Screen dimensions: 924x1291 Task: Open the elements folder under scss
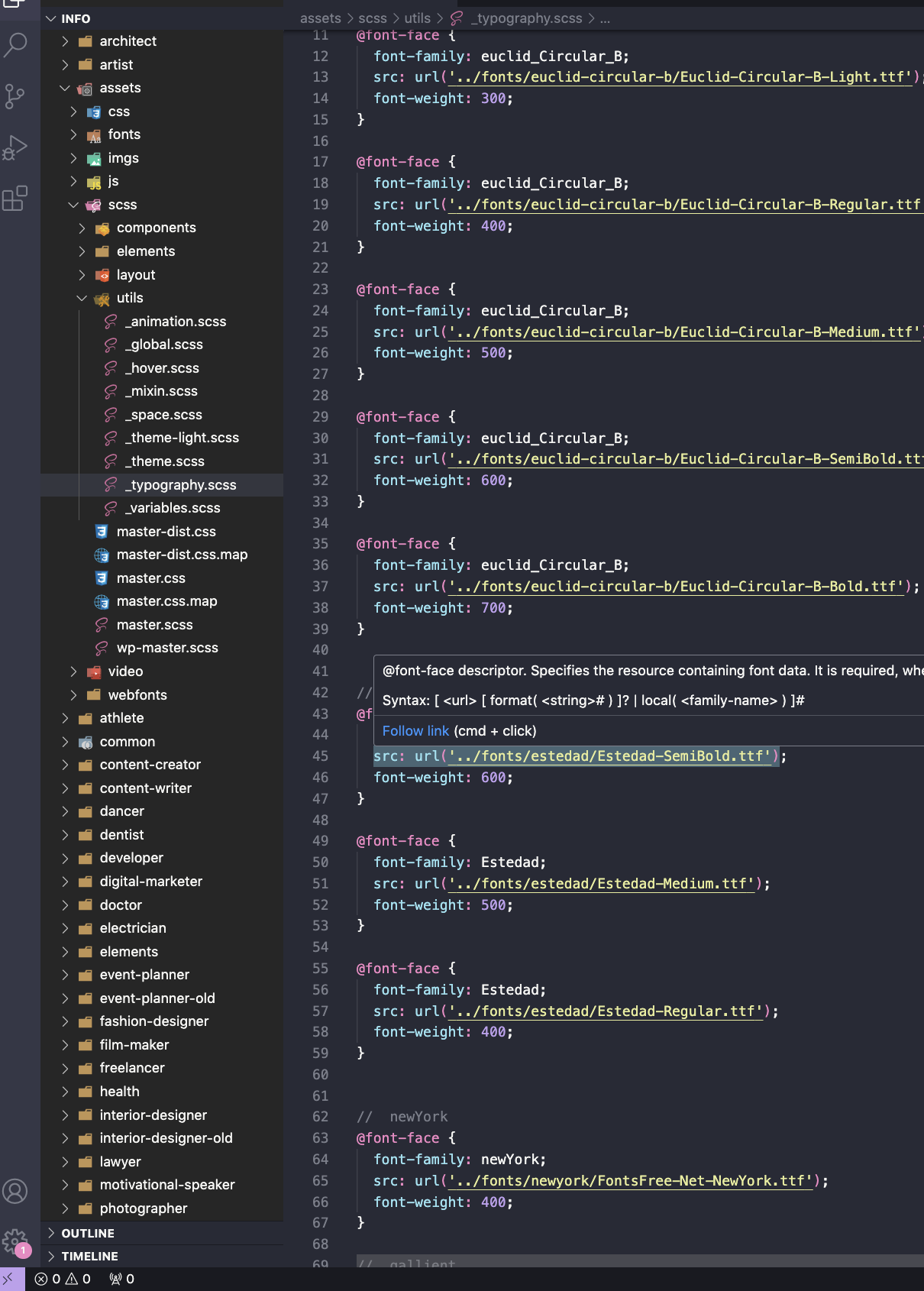point(146,251)
